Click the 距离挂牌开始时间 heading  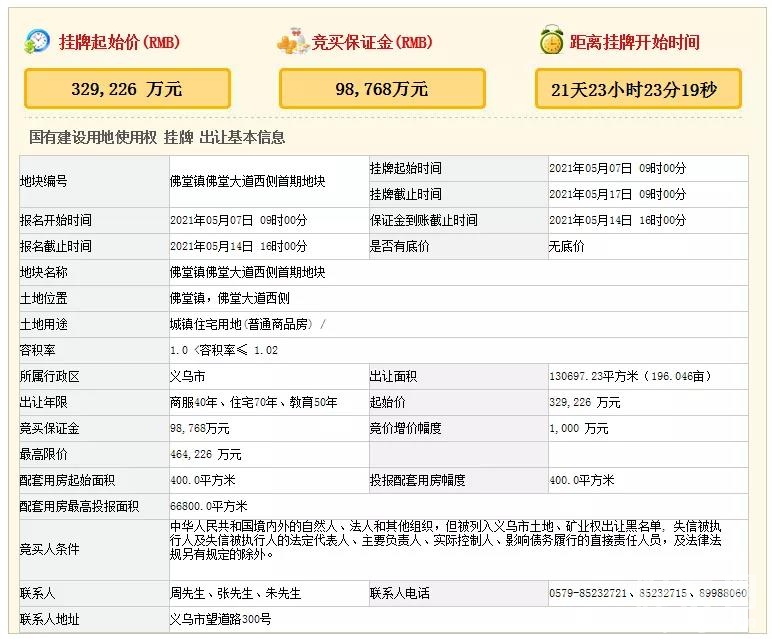[634, 42]
